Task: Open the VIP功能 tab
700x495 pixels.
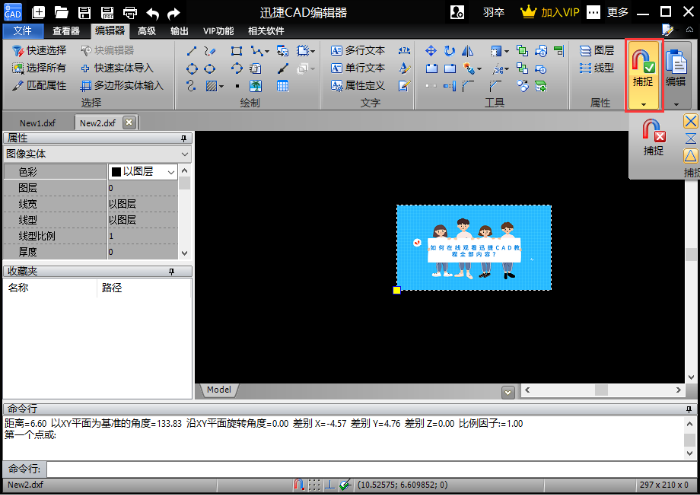Action: coord(218,31)
